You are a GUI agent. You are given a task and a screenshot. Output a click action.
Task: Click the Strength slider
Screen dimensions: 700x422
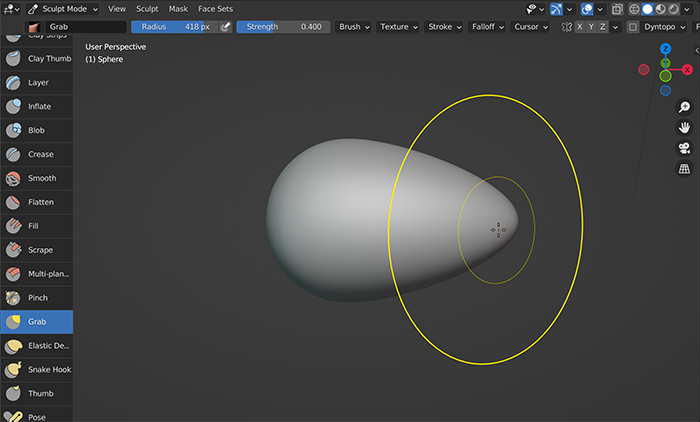(x=282, y=27)
